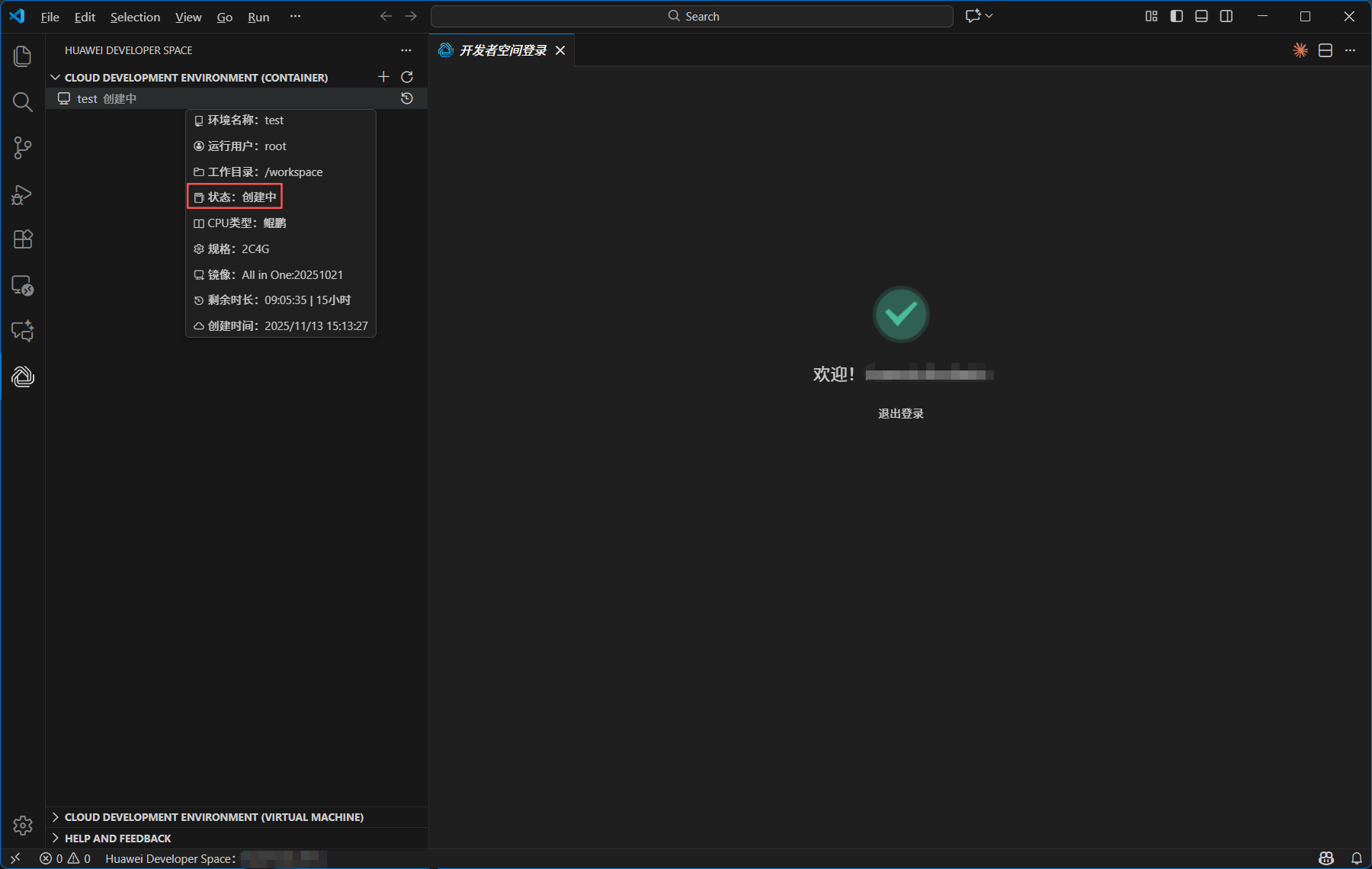Collapse the Cloud Development Environment (Container) section
This screenshot has width=1372, height=869.
click(x=56, y=78)
